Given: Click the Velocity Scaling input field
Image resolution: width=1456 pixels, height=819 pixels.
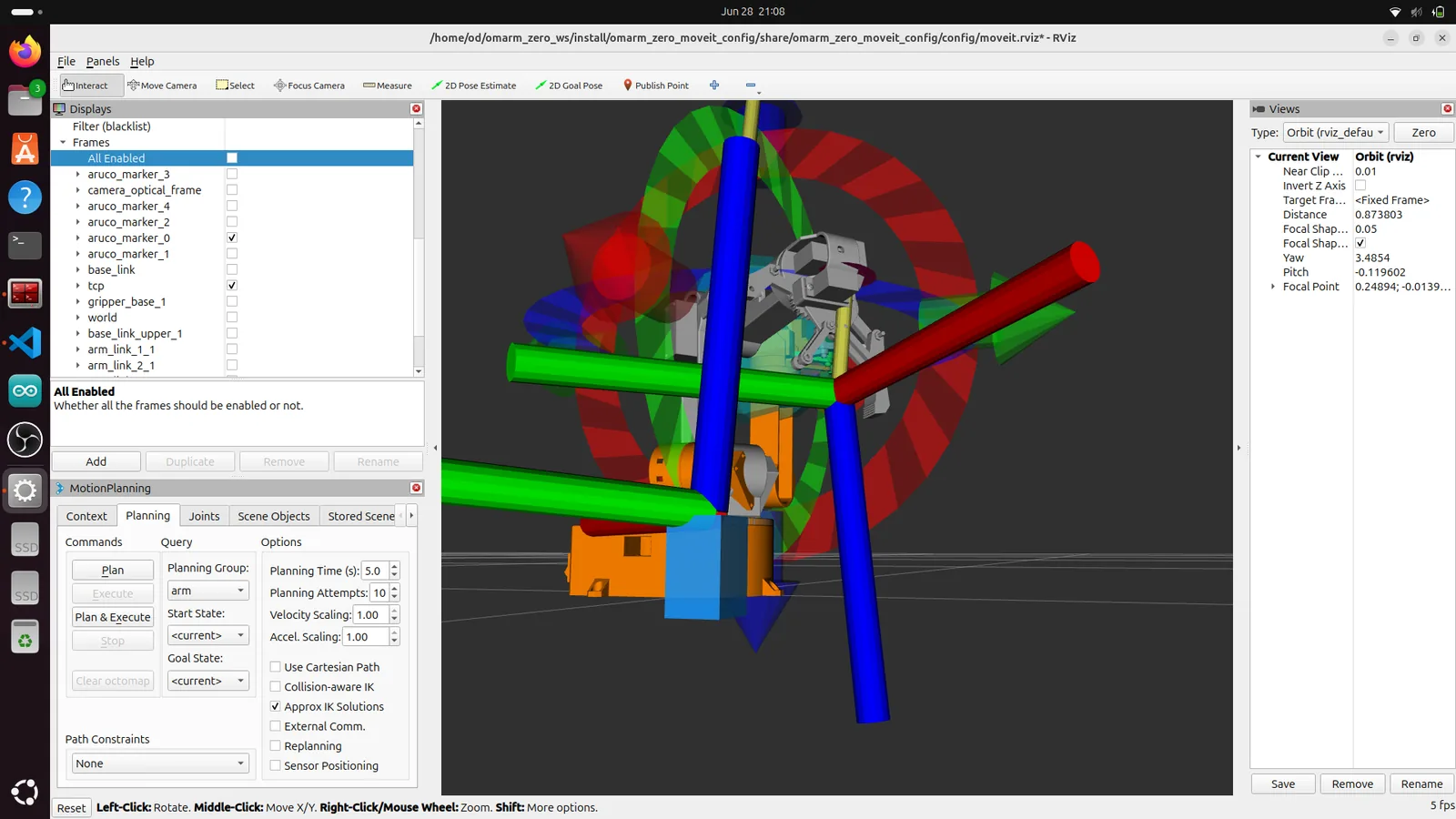Looking at the screenshot, I should pos(371,614).
